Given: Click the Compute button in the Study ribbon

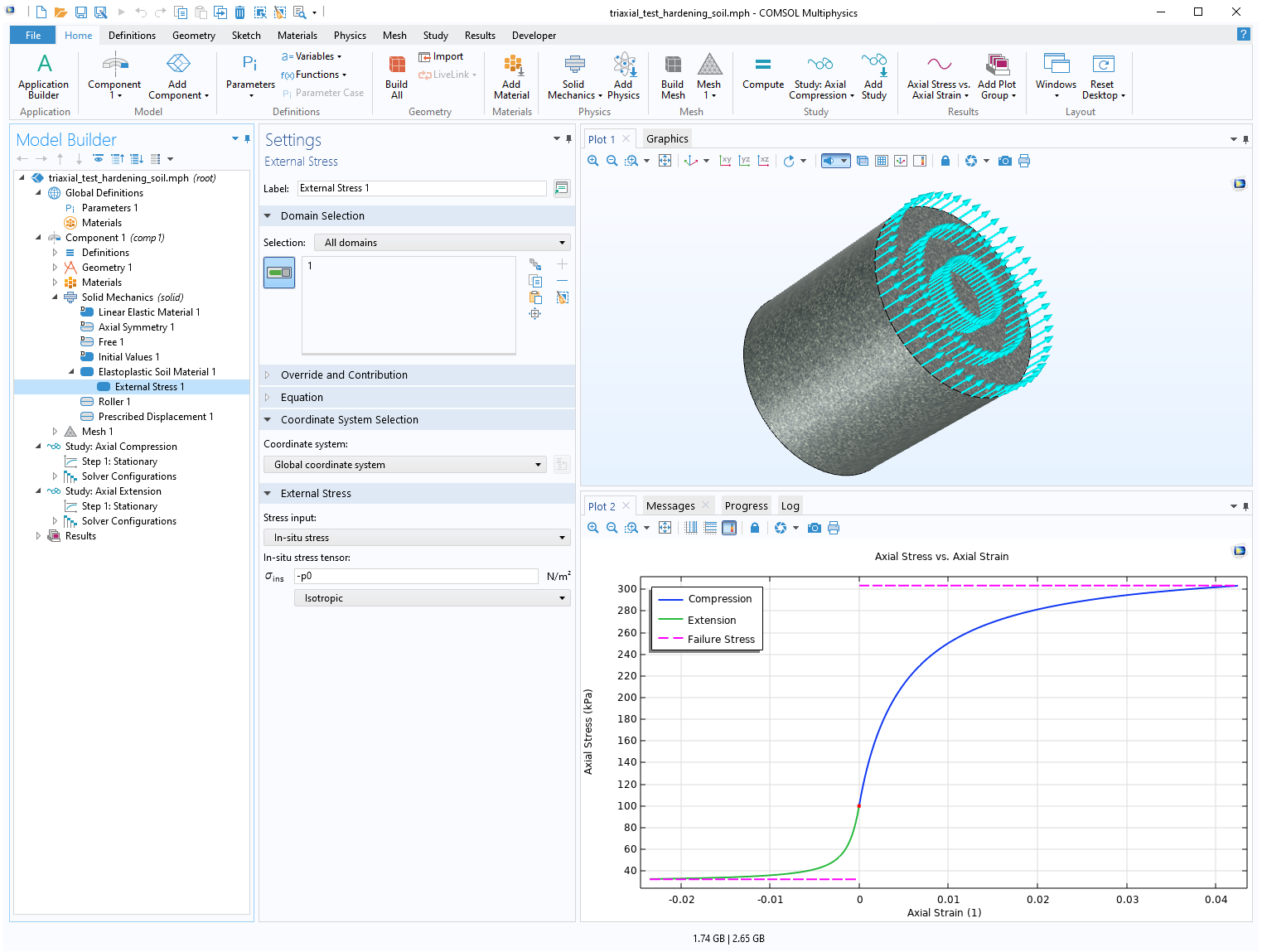Looking at the screenshot, I should 762,73.
